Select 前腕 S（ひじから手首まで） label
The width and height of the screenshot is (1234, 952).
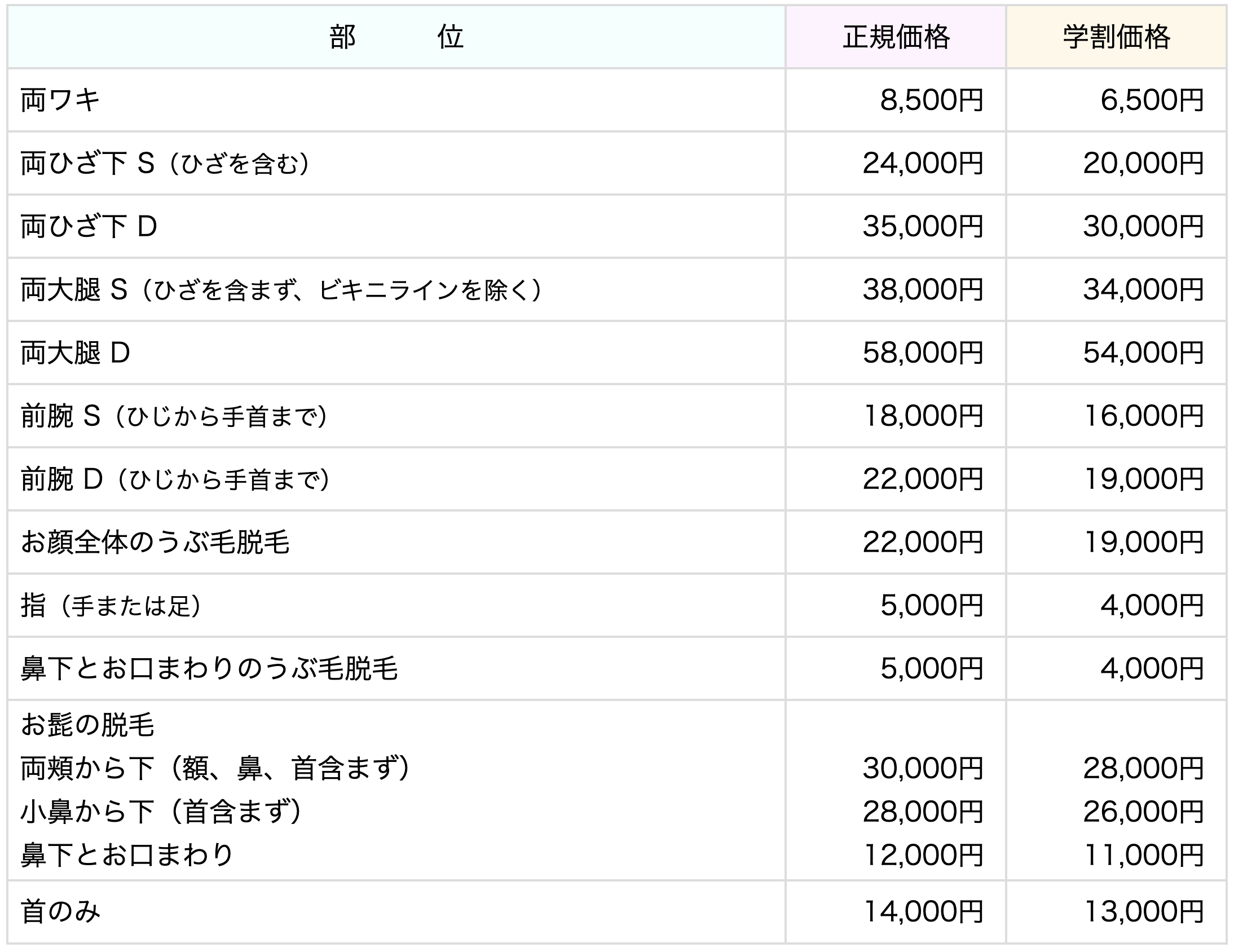174,416
